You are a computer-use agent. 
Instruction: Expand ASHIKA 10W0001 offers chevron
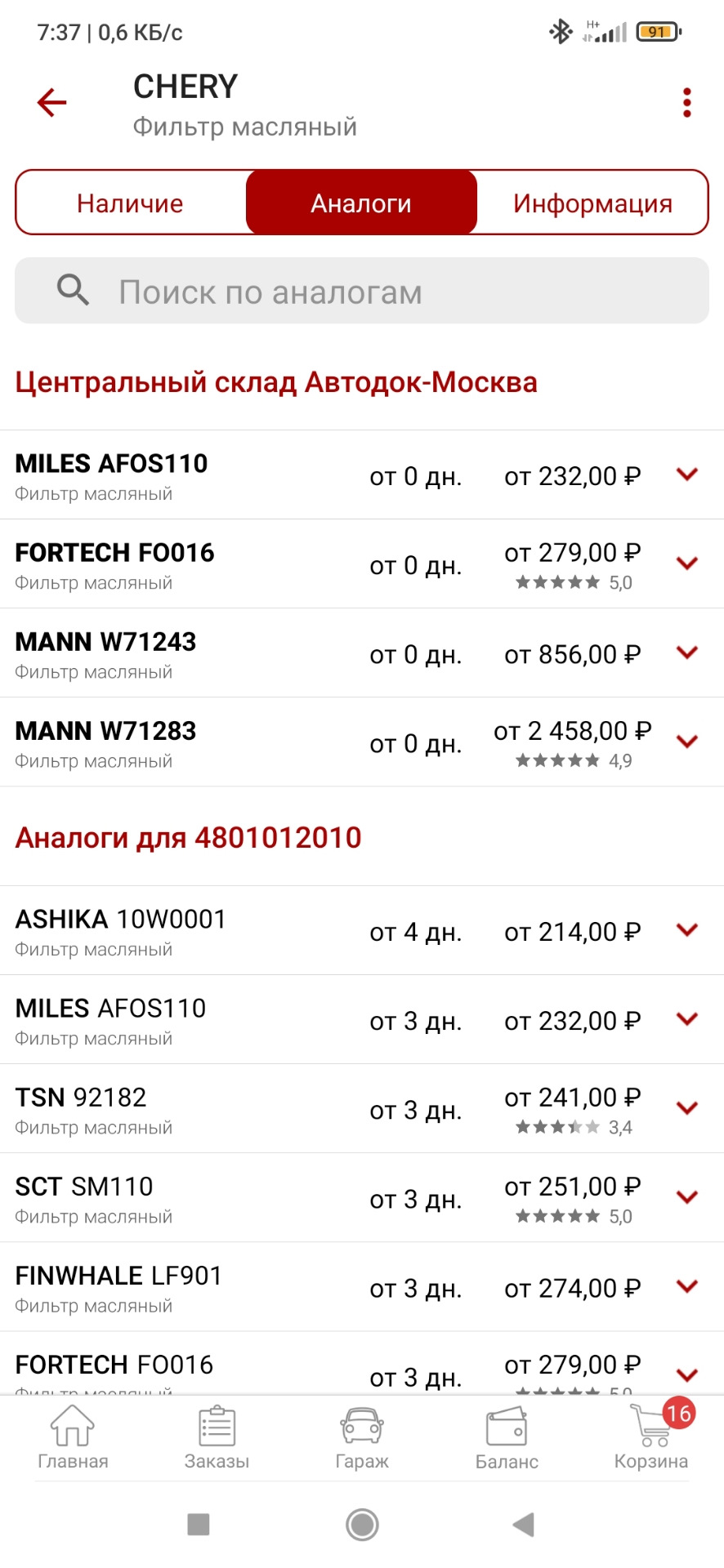[x=687, y=930]
